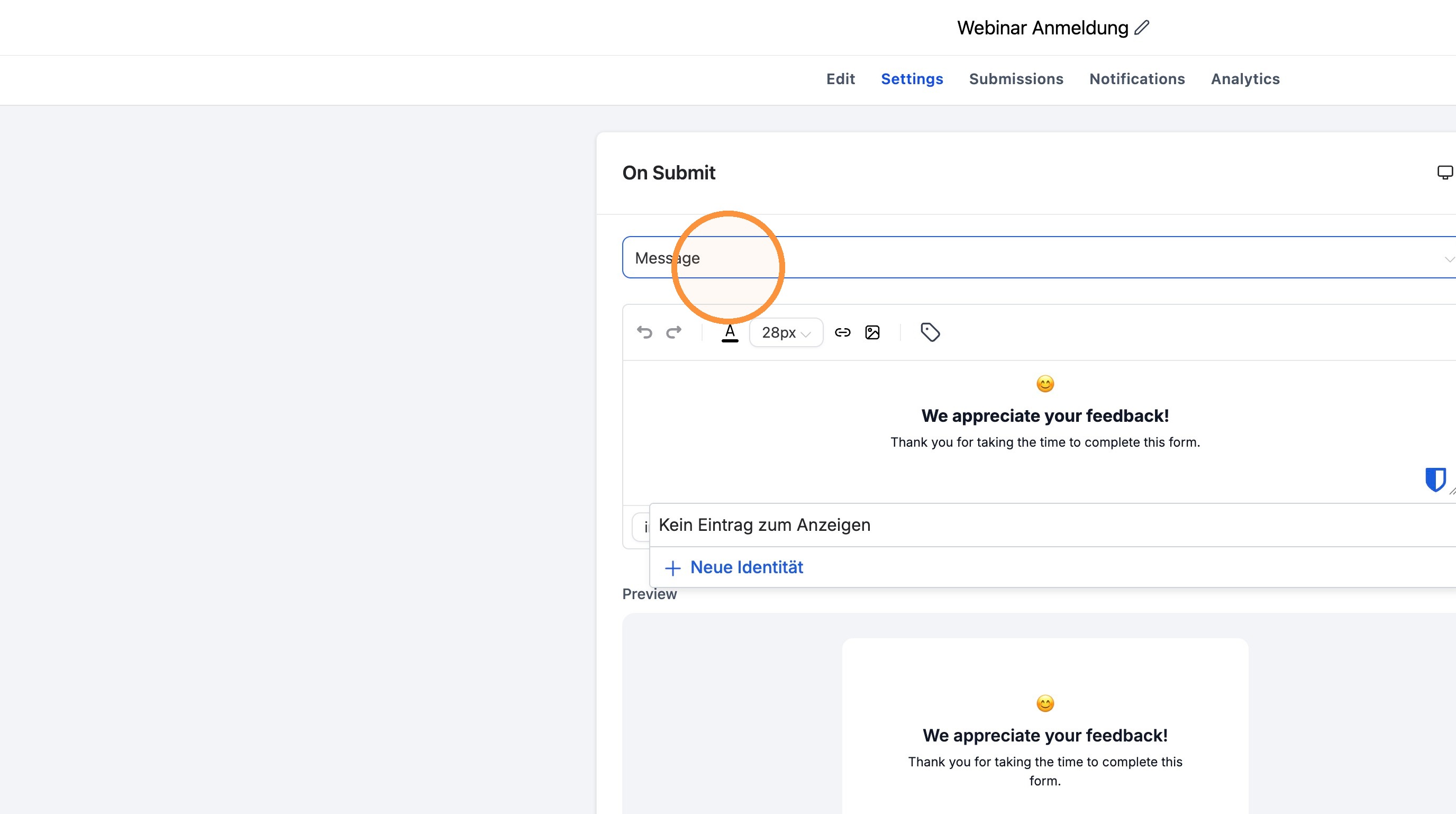Click the desktop monitor preview icon
This screenshot has height=814, width=1456.
[1445, 173]
